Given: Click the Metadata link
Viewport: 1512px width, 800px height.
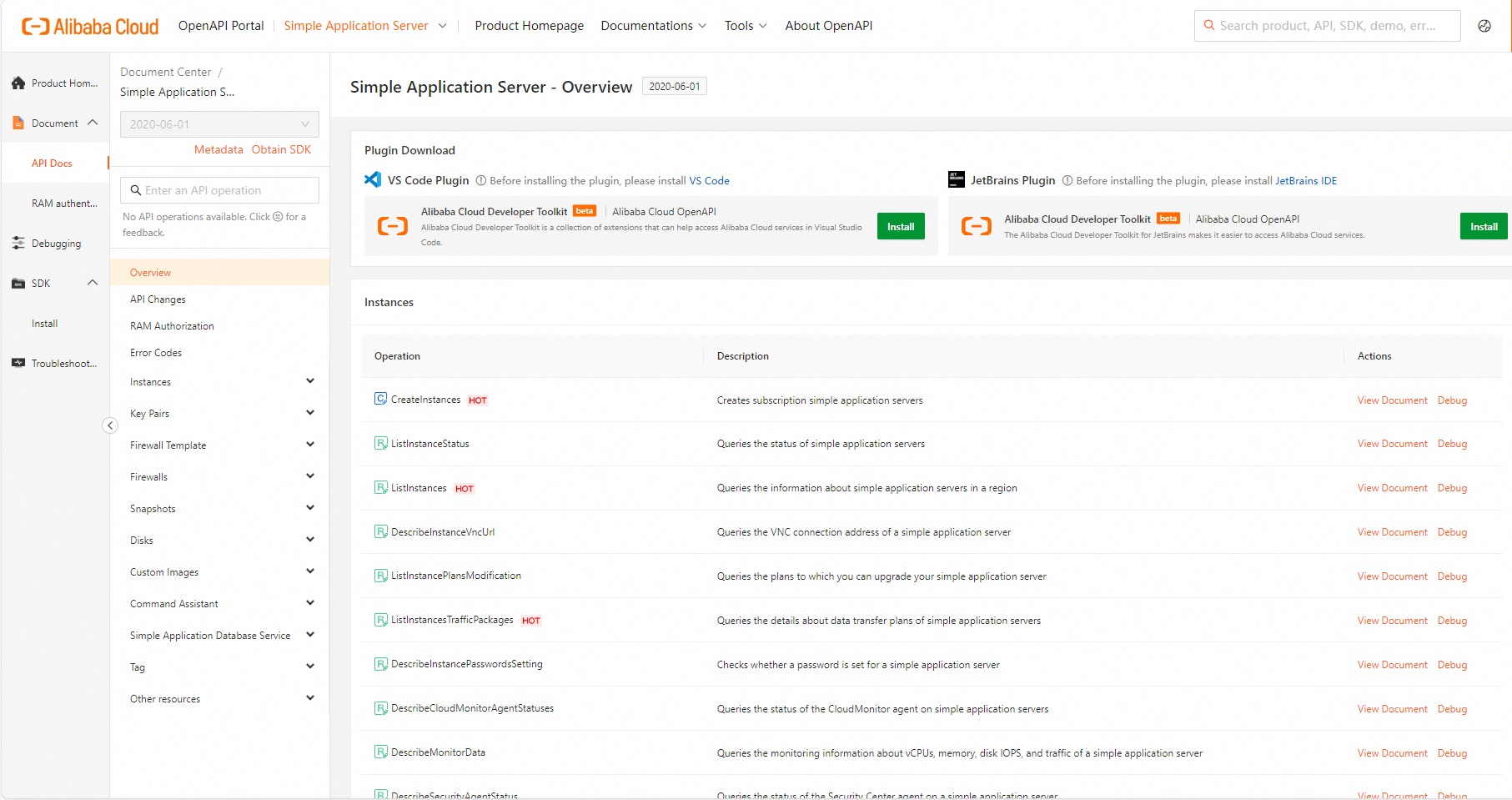Looking at the screenshot, I should coord(219,149).
